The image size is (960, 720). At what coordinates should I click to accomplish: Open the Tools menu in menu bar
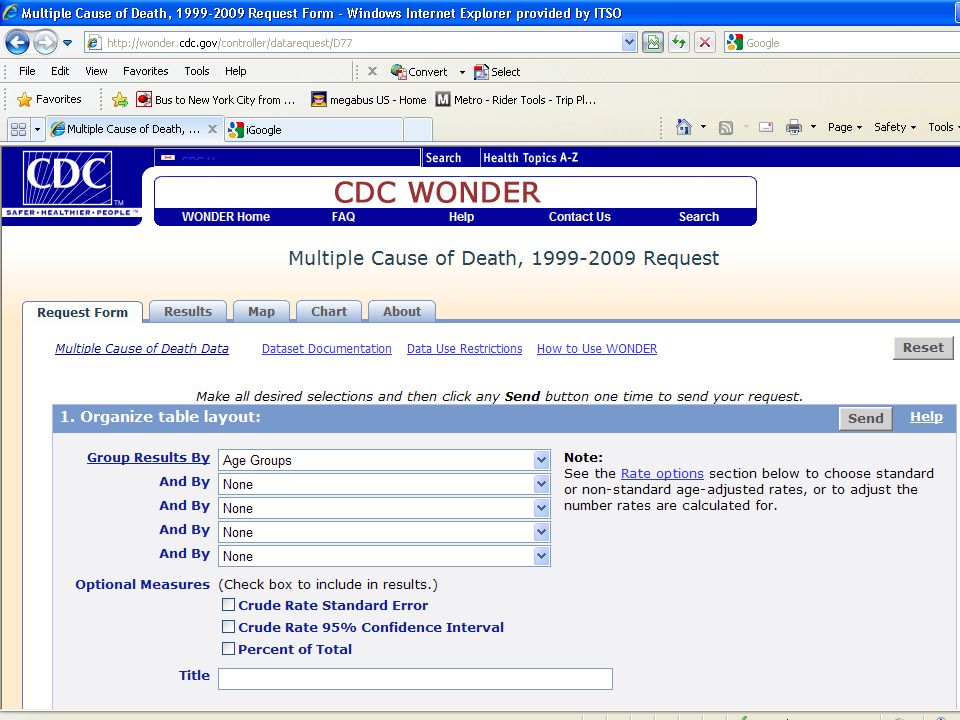[x=197, y=71]
